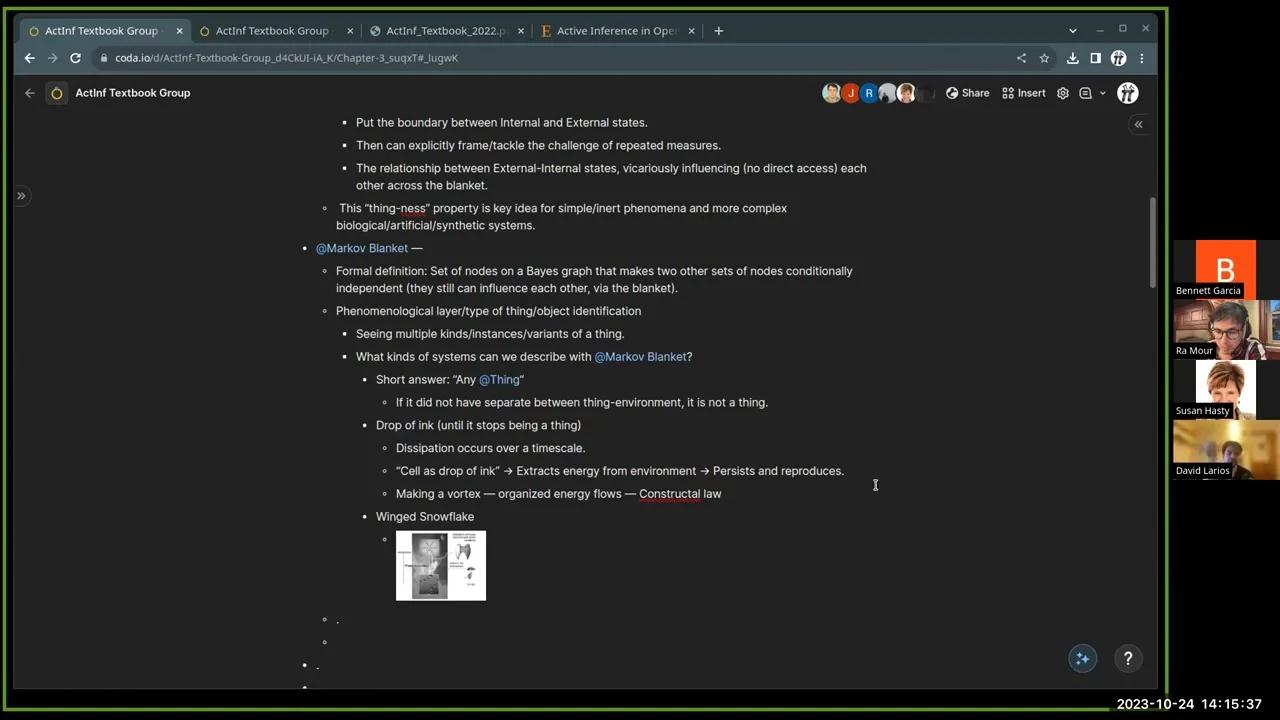The width and height of the screenshot is (1280, 720).
Task: Open the Chrome tab search dropdown
Action: [1073, 31]
